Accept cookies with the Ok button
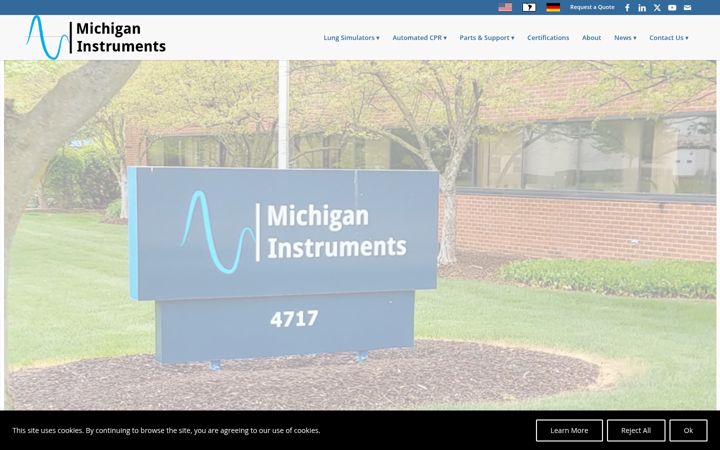The height and width of the screenshot is (450, 720). click(688, 430)
